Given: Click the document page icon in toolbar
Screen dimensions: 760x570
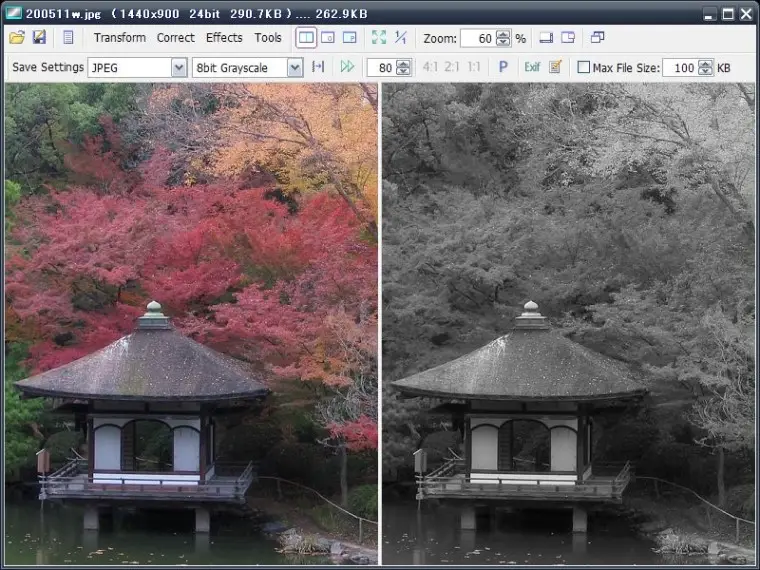Looking at the screenshot, I should pyautogui.click(x=68, y=37).
